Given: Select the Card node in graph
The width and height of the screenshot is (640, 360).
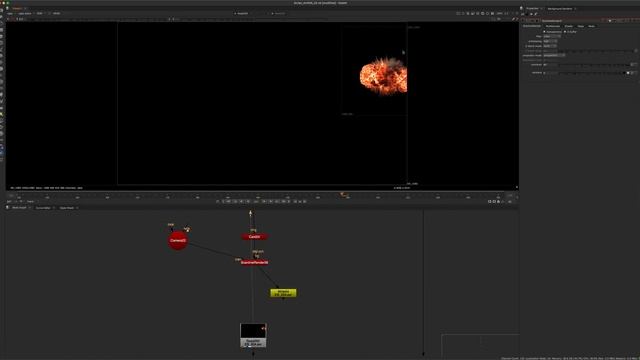Looking at the screenshot, I should tap(254, 237).
